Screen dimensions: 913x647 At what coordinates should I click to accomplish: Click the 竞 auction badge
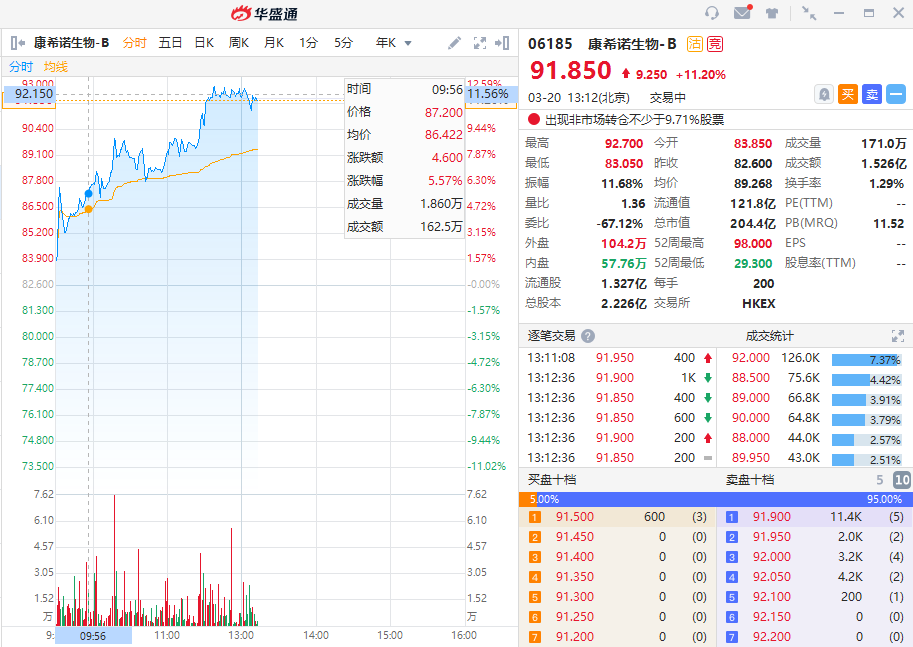[x=714, y=44]
